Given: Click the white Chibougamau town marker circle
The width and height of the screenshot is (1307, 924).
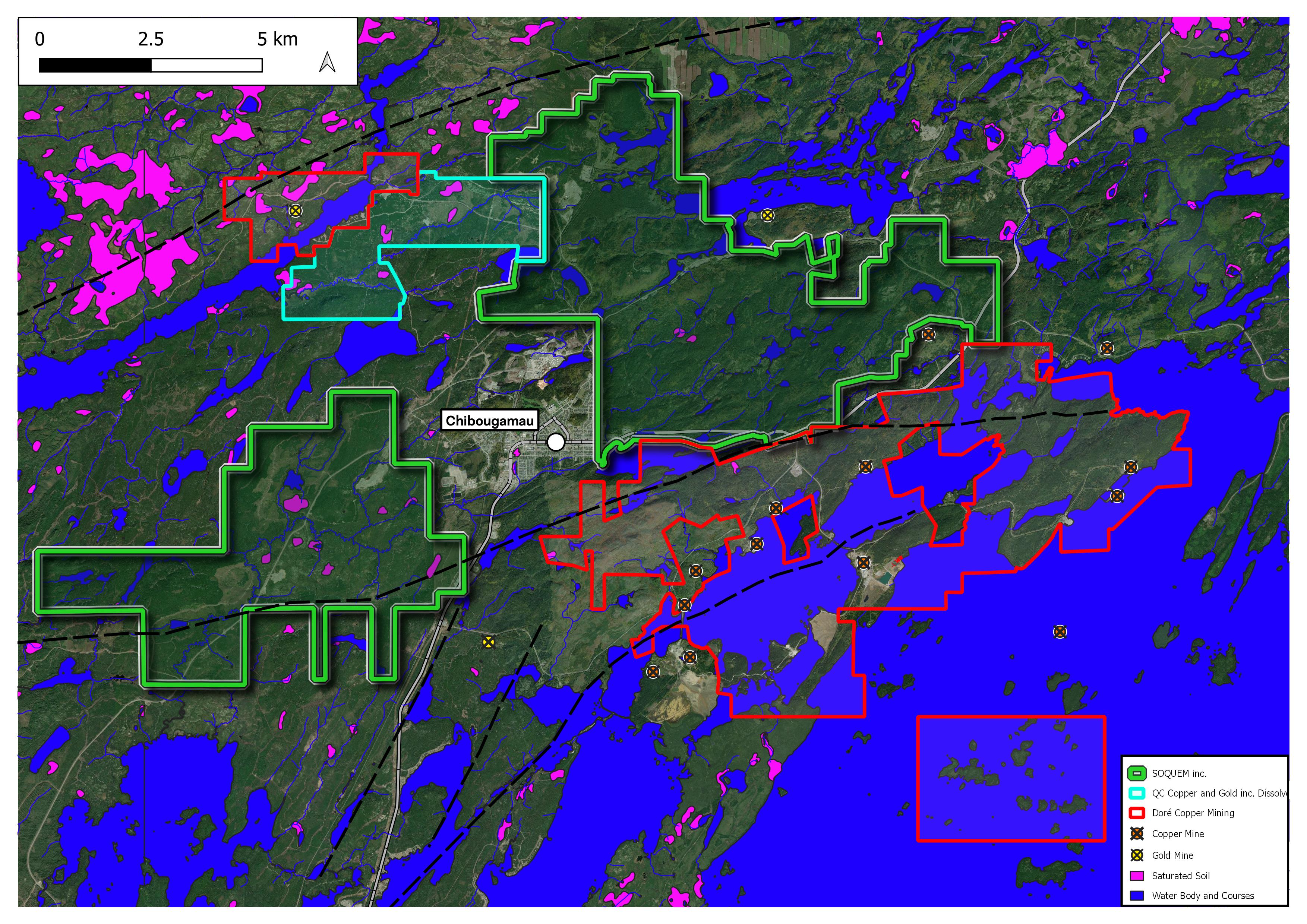Looking at the screenshot, I should (x=556, y=442).
